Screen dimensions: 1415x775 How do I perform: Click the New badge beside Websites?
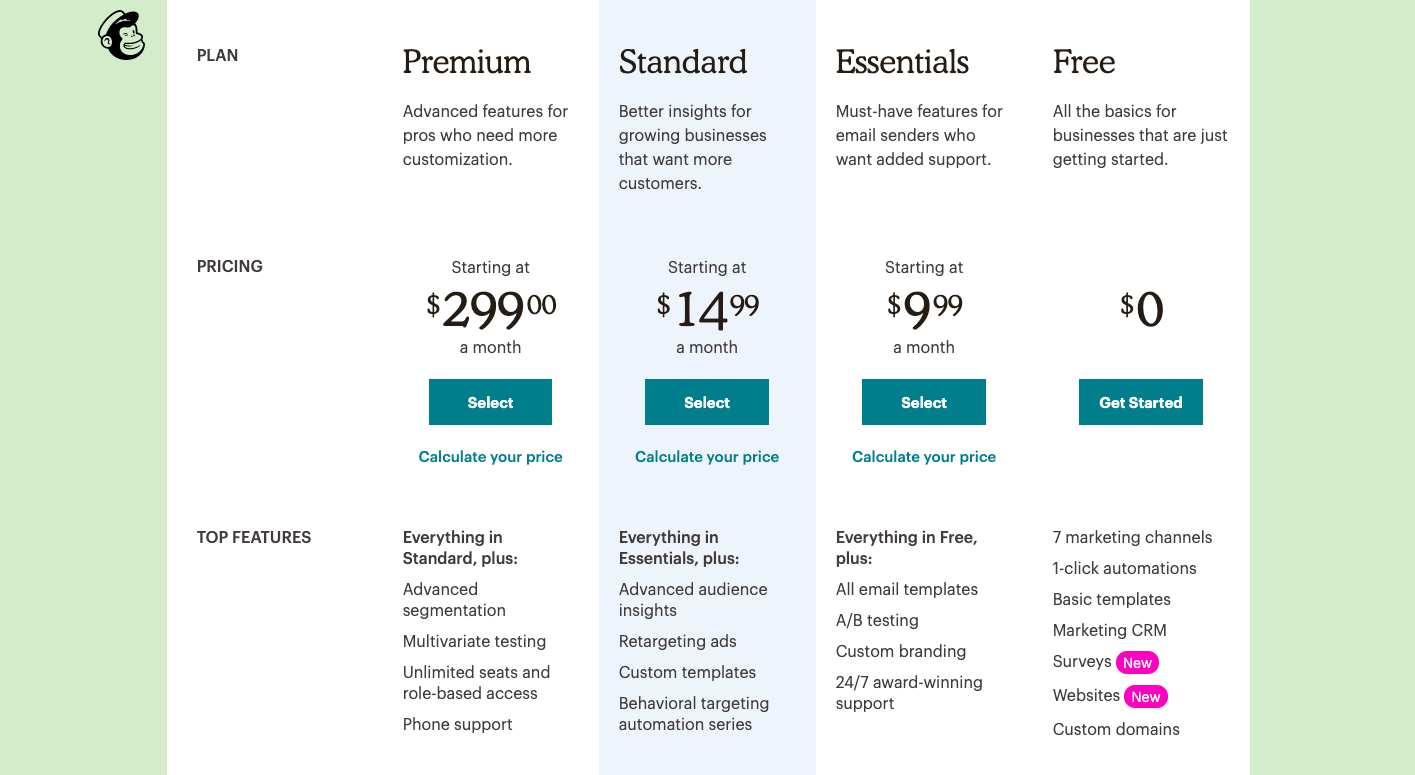click(1146, 697)
